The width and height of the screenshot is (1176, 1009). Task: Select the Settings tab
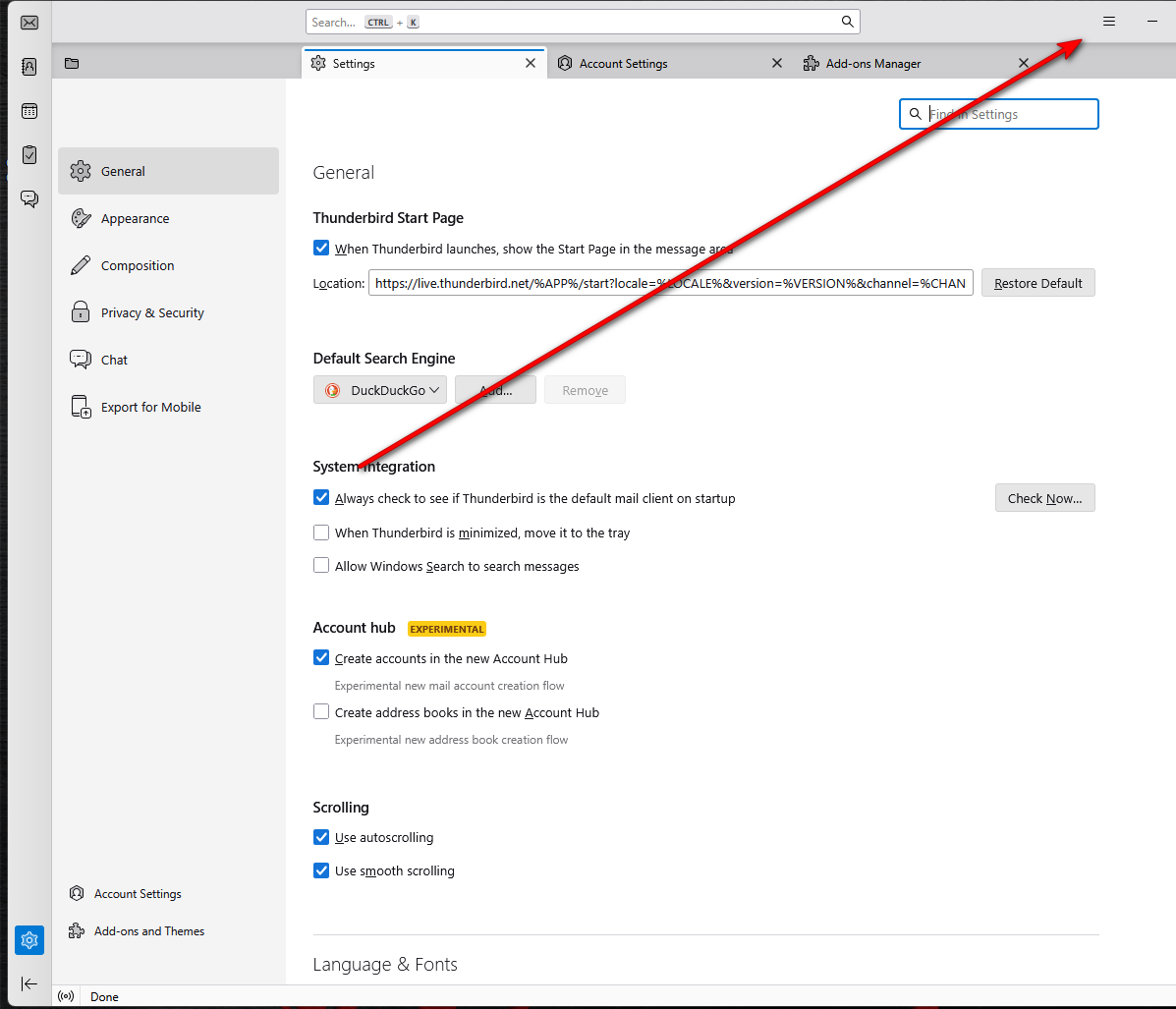424,64
